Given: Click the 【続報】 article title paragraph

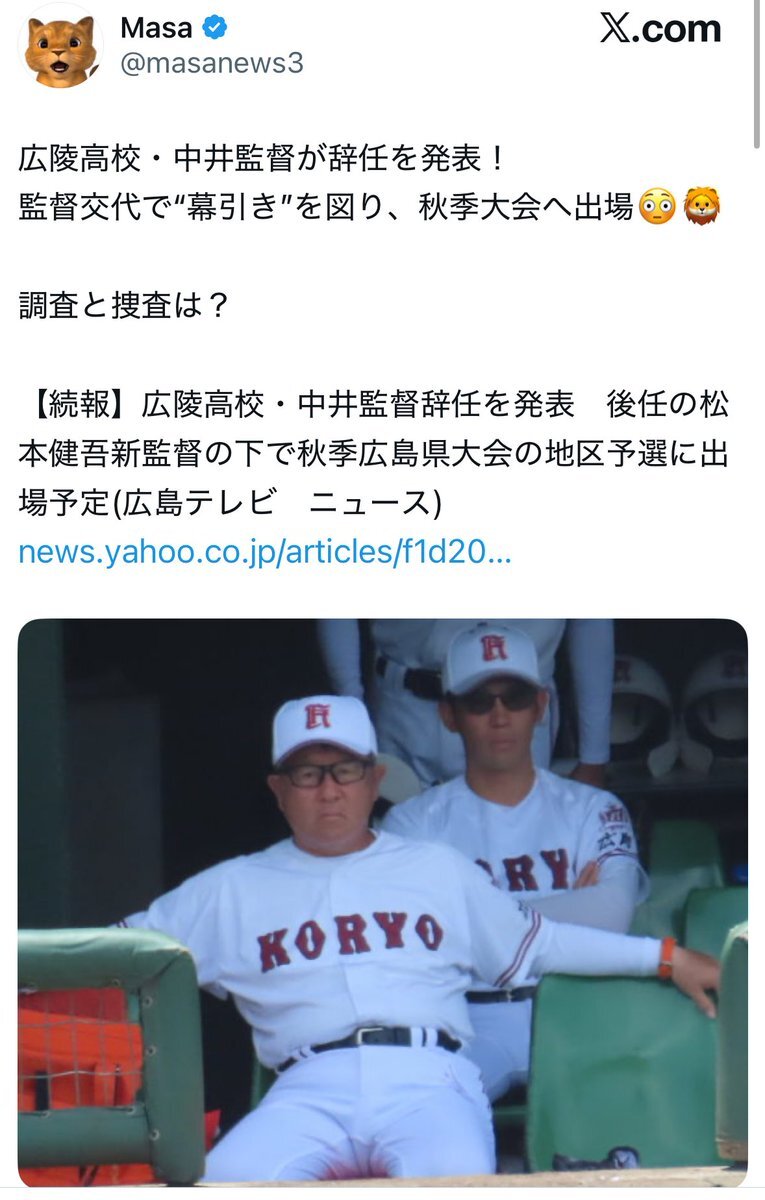Looking at the screenshot, I should coord(373,454).
